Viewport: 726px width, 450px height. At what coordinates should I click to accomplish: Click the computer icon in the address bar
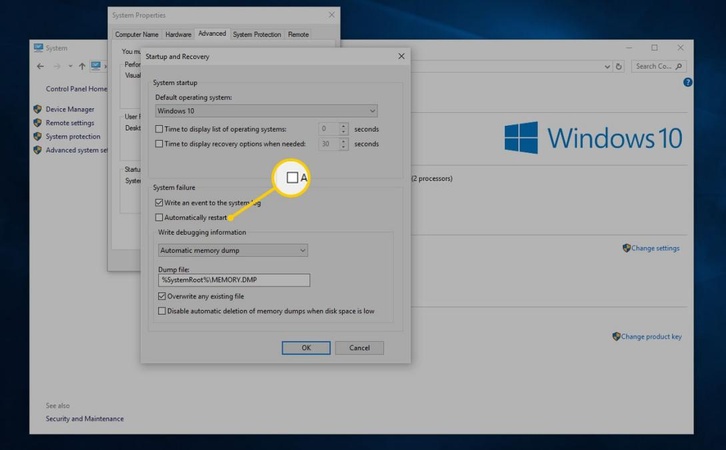pos(96,66)
